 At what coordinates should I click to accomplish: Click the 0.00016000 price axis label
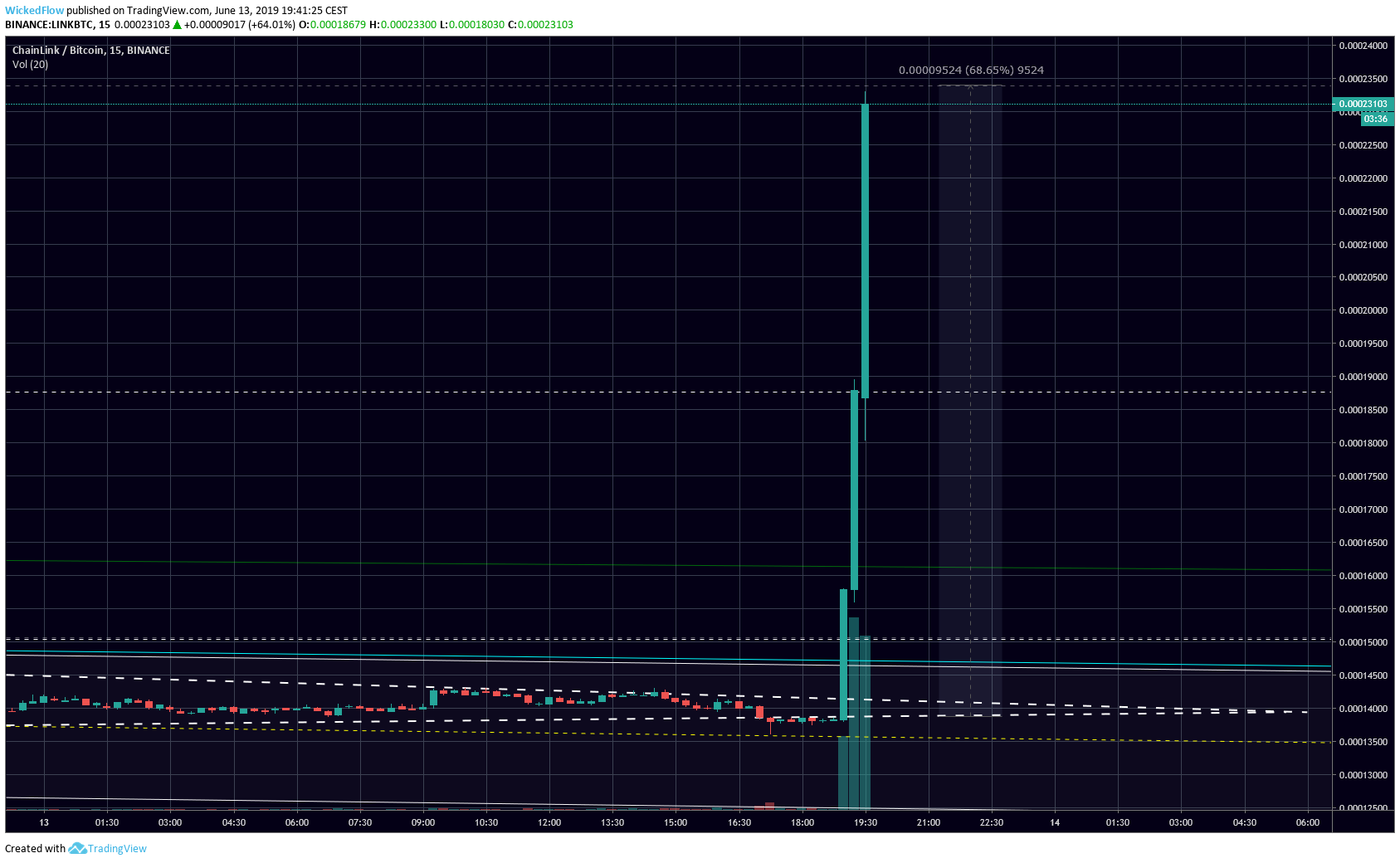(1363, 576)
